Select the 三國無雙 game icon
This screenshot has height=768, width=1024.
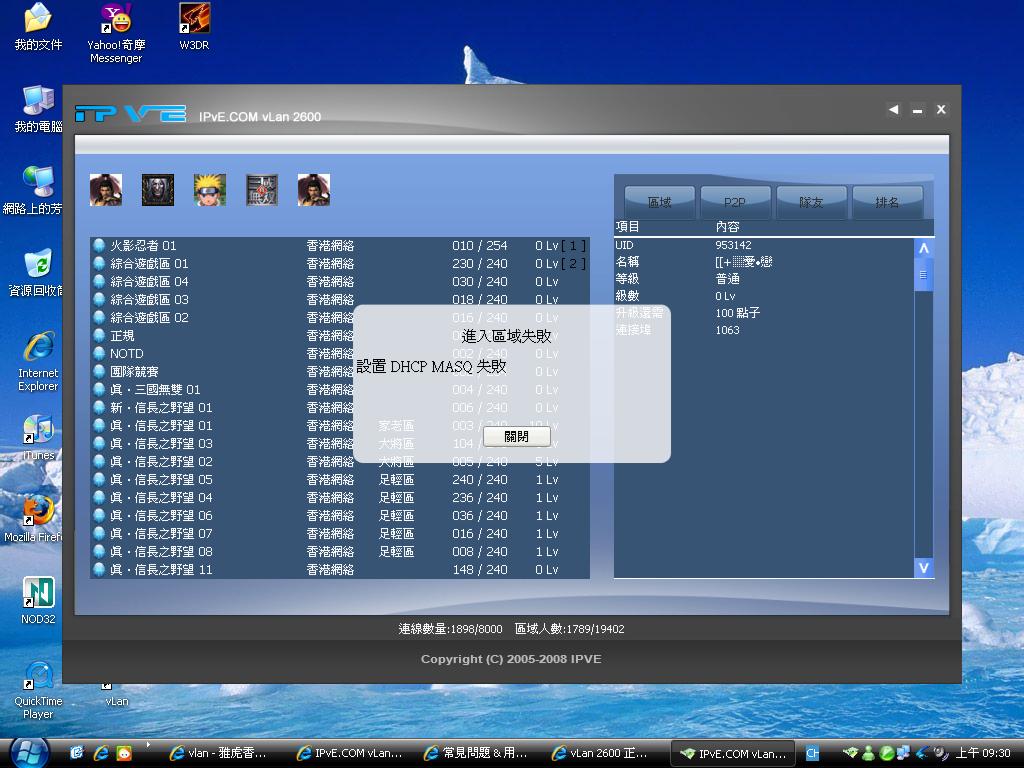[262, 189]
